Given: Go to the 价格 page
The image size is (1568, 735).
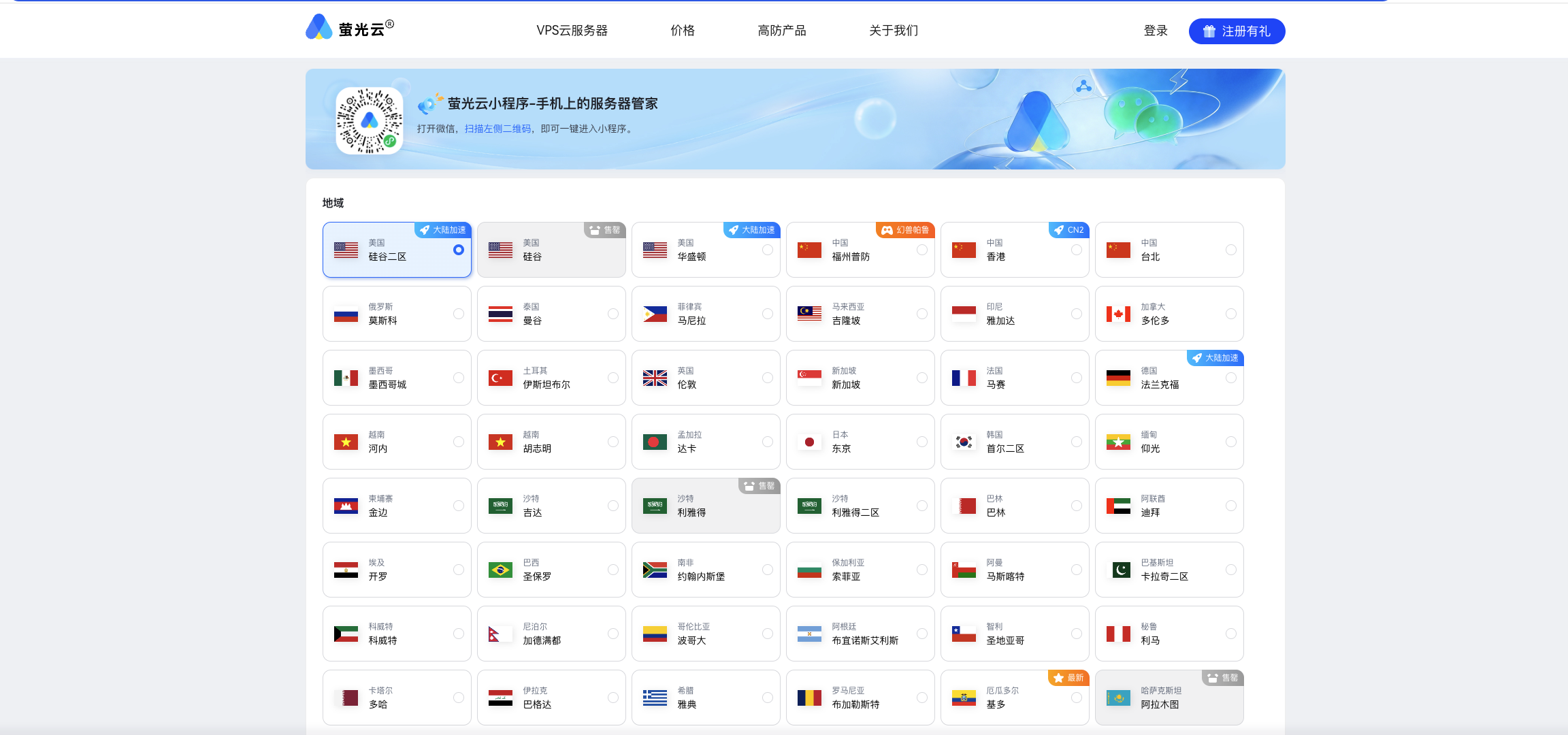Looking at the screenshot, I should (x=683, y=31).
